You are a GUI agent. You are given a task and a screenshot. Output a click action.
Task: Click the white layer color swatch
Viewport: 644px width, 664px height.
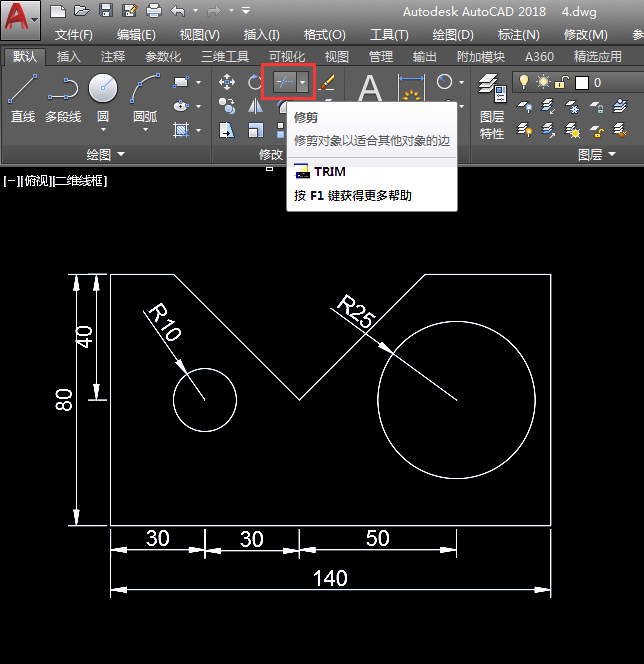pyautogui.click(x=581, y=82)
